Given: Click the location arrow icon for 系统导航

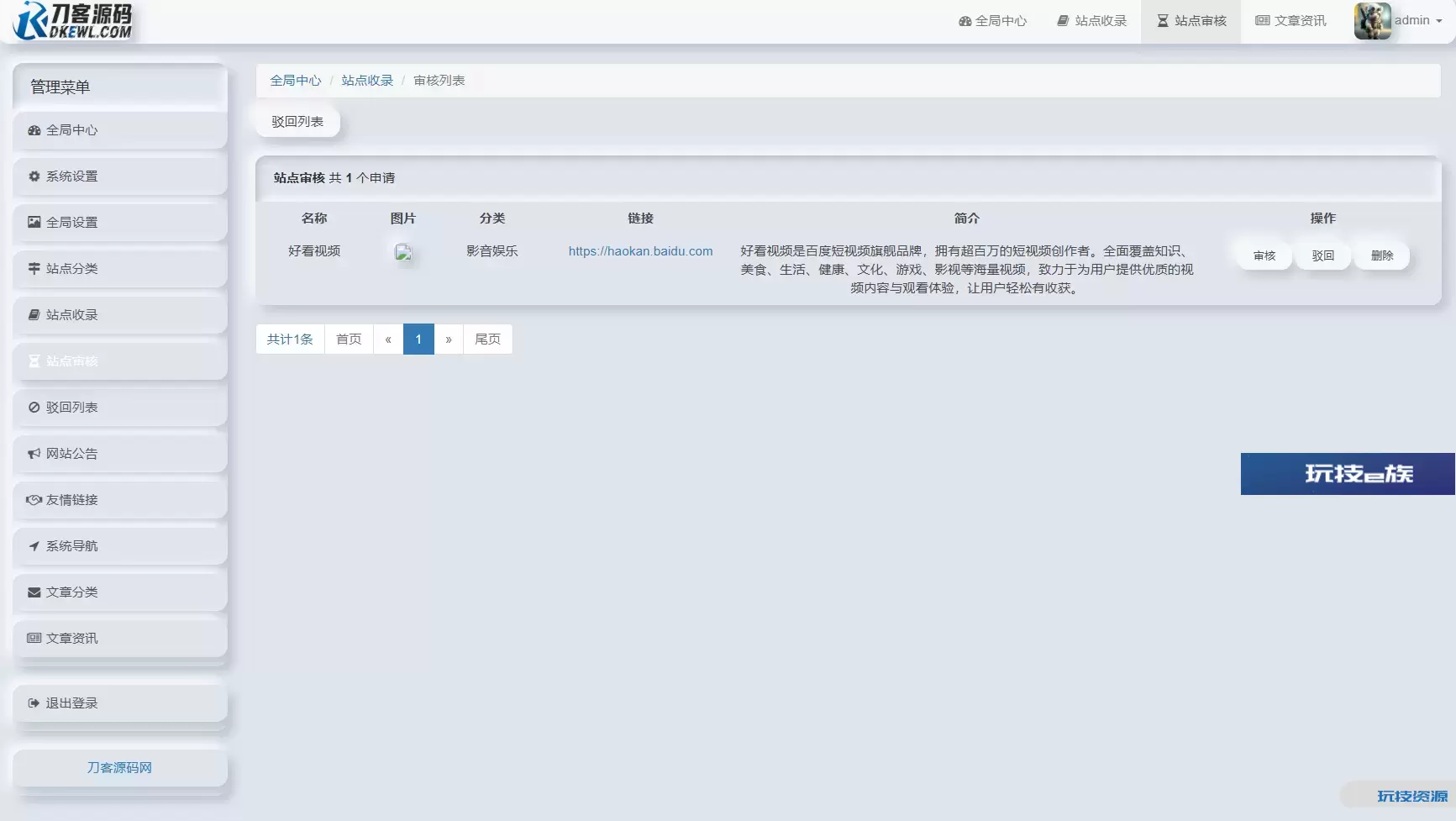Looking at the screenshot, I should (34, 546).
